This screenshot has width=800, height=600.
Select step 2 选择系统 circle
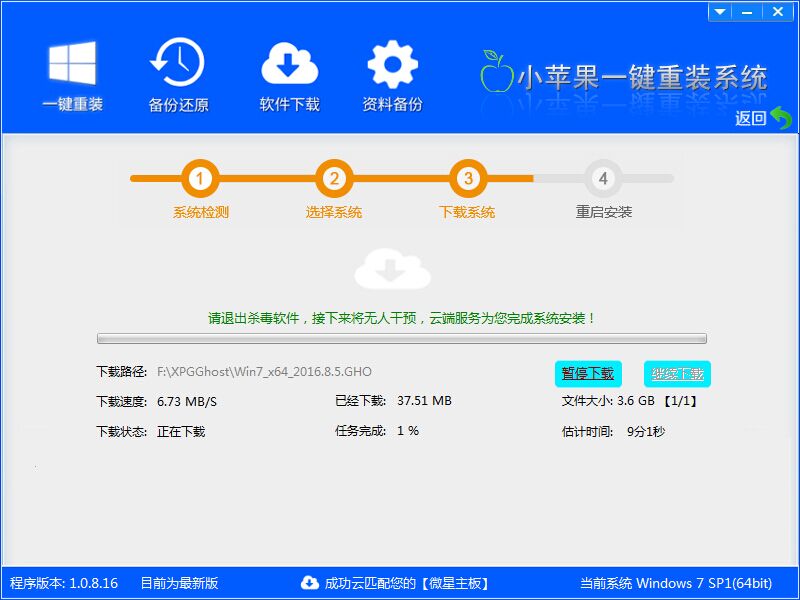click(x=334, y=179)
